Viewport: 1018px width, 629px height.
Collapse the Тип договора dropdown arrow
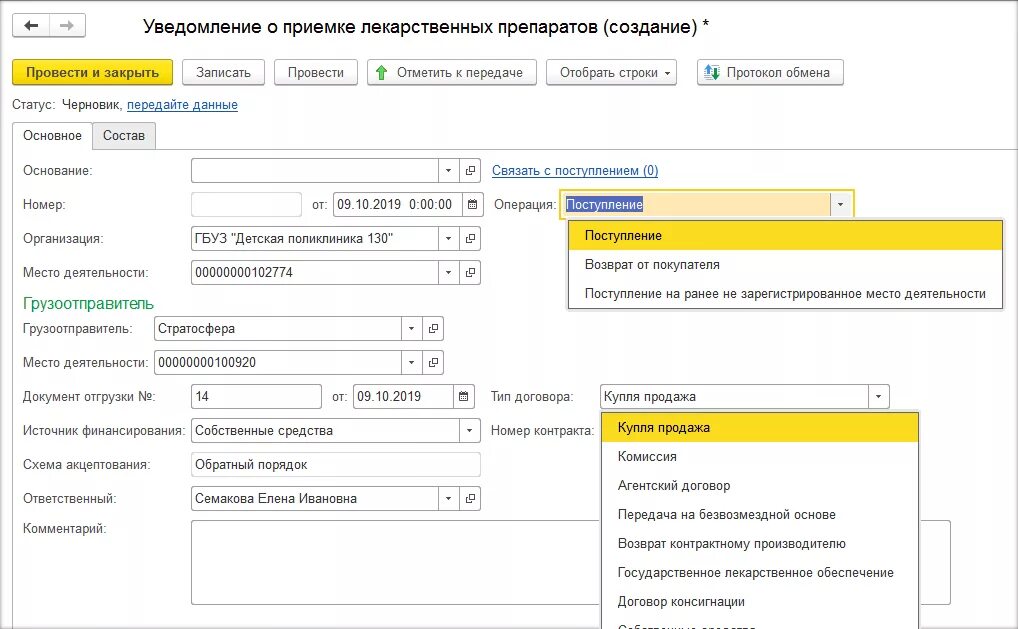pyautogui.click(x=878, y=397)
